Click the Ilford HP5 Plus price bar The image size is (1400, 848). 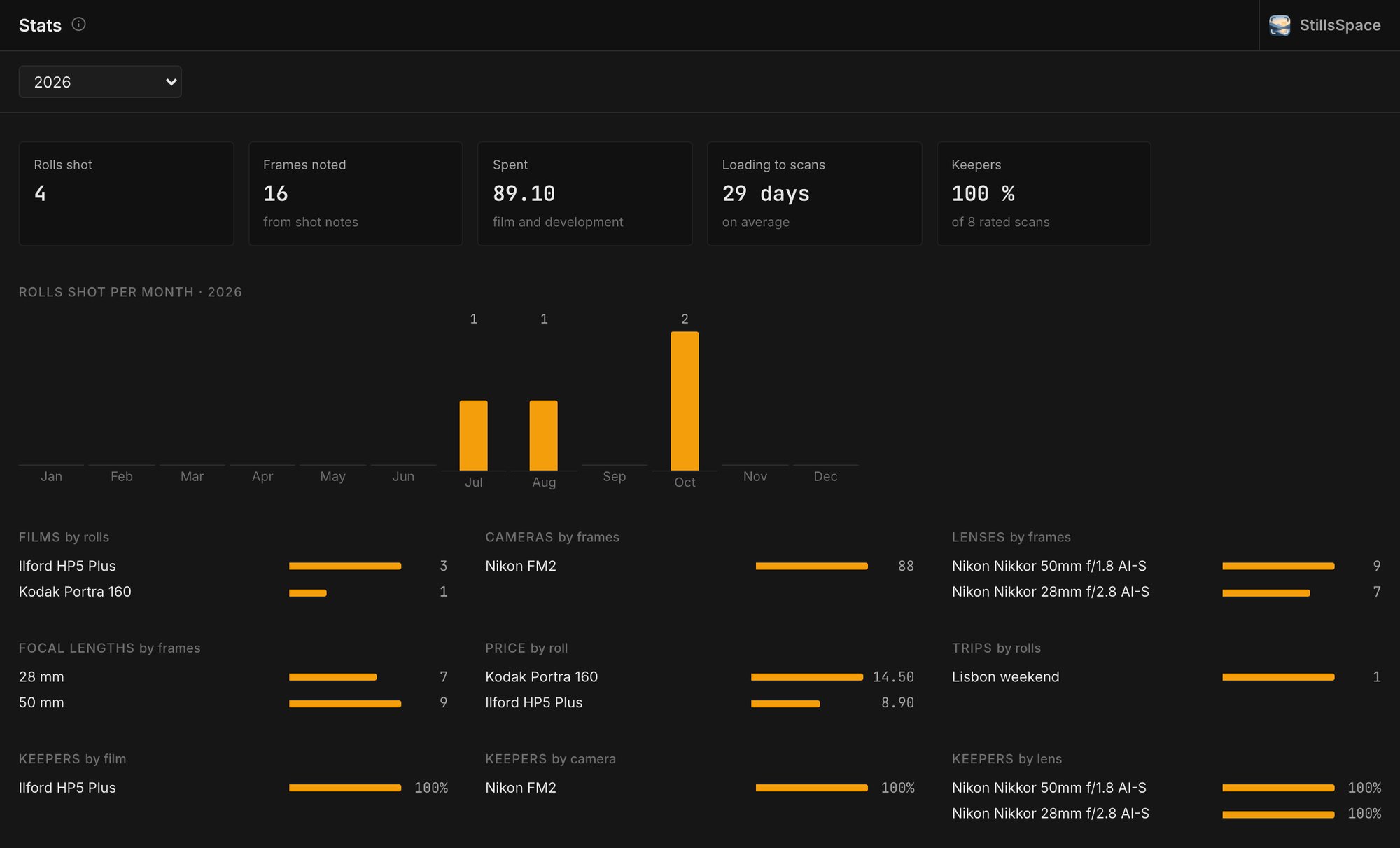tap(785, 704)
